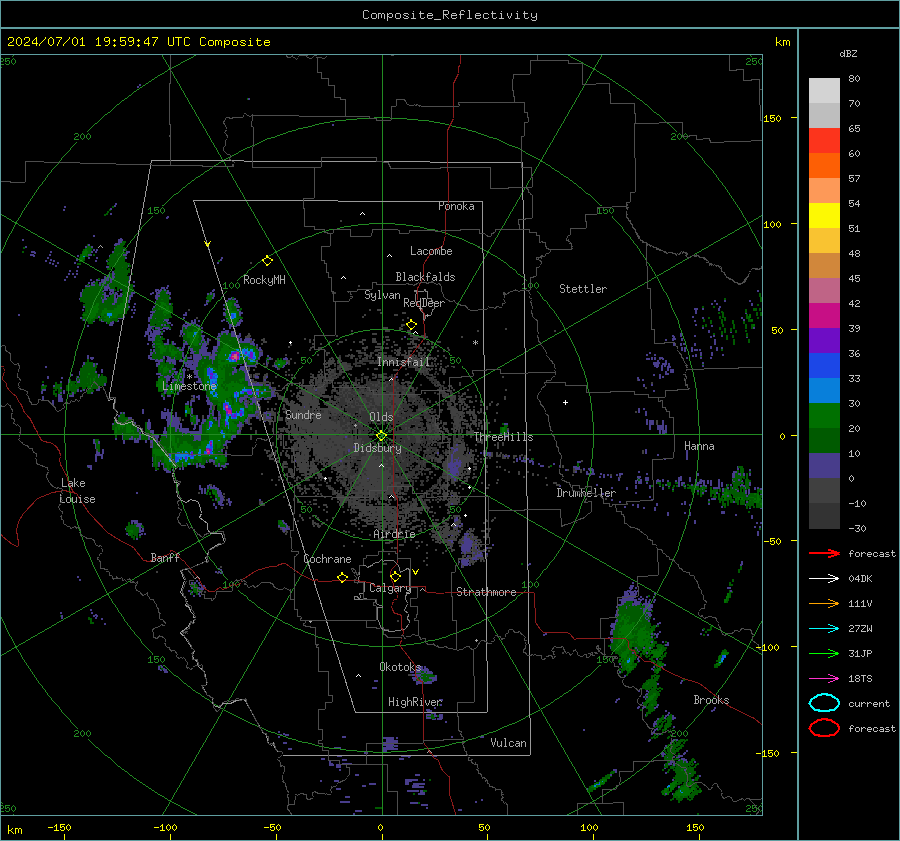Select the Didsbury label
Screen dimensions: 900x841
click(x=378, y=448)
